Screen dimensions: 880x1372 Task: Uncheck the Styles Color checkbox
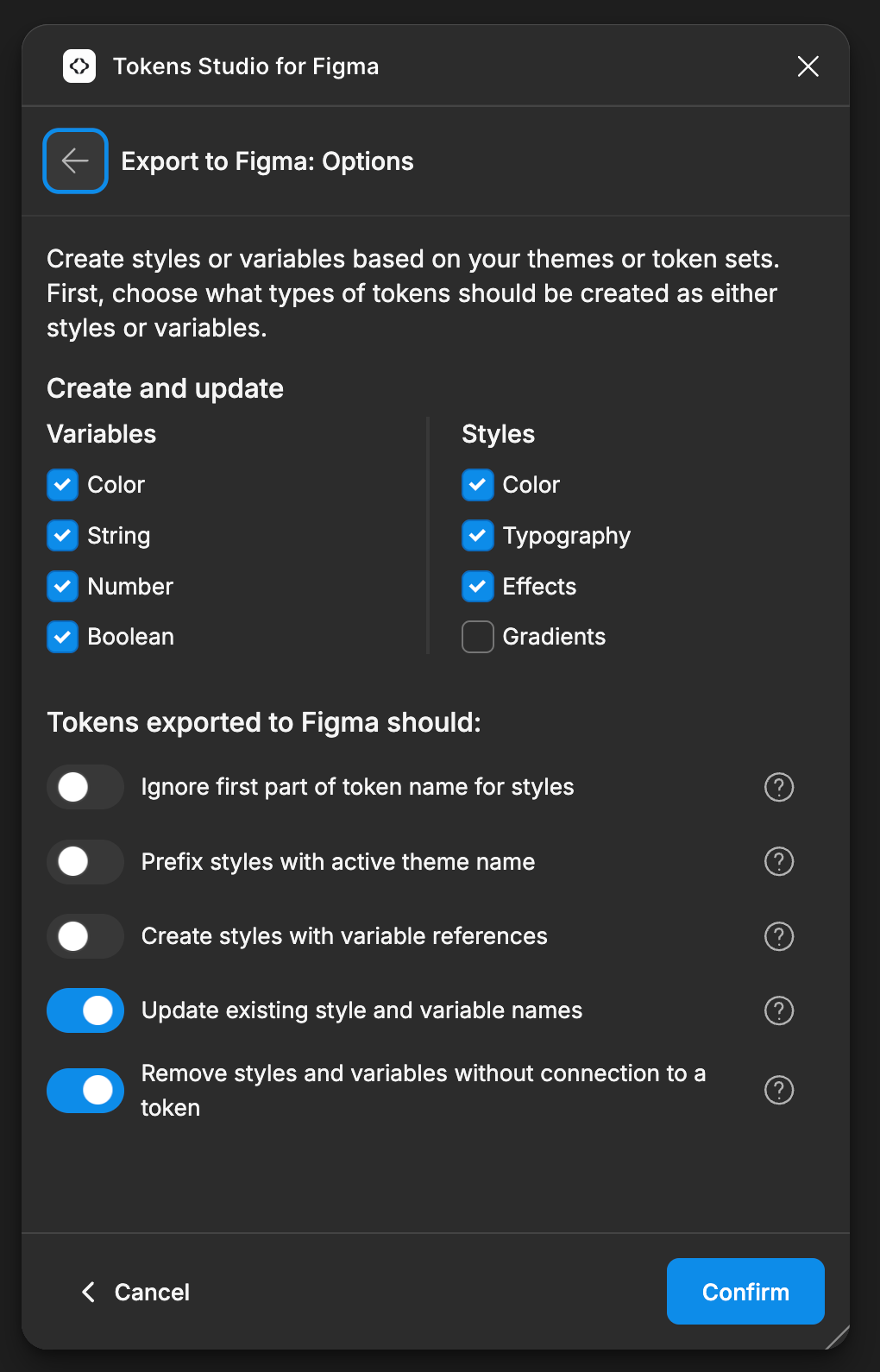[478, 485]
